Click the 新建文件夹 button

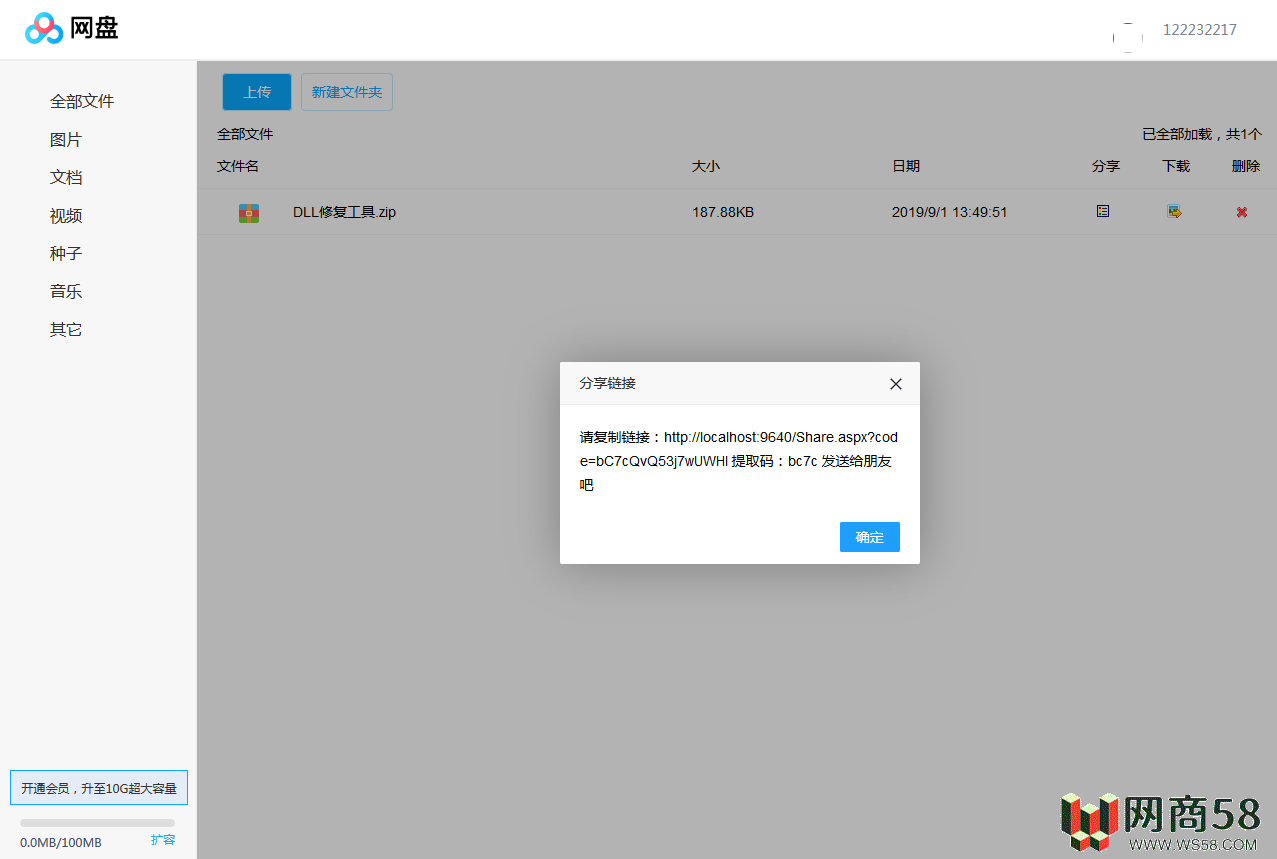[347, 92]
